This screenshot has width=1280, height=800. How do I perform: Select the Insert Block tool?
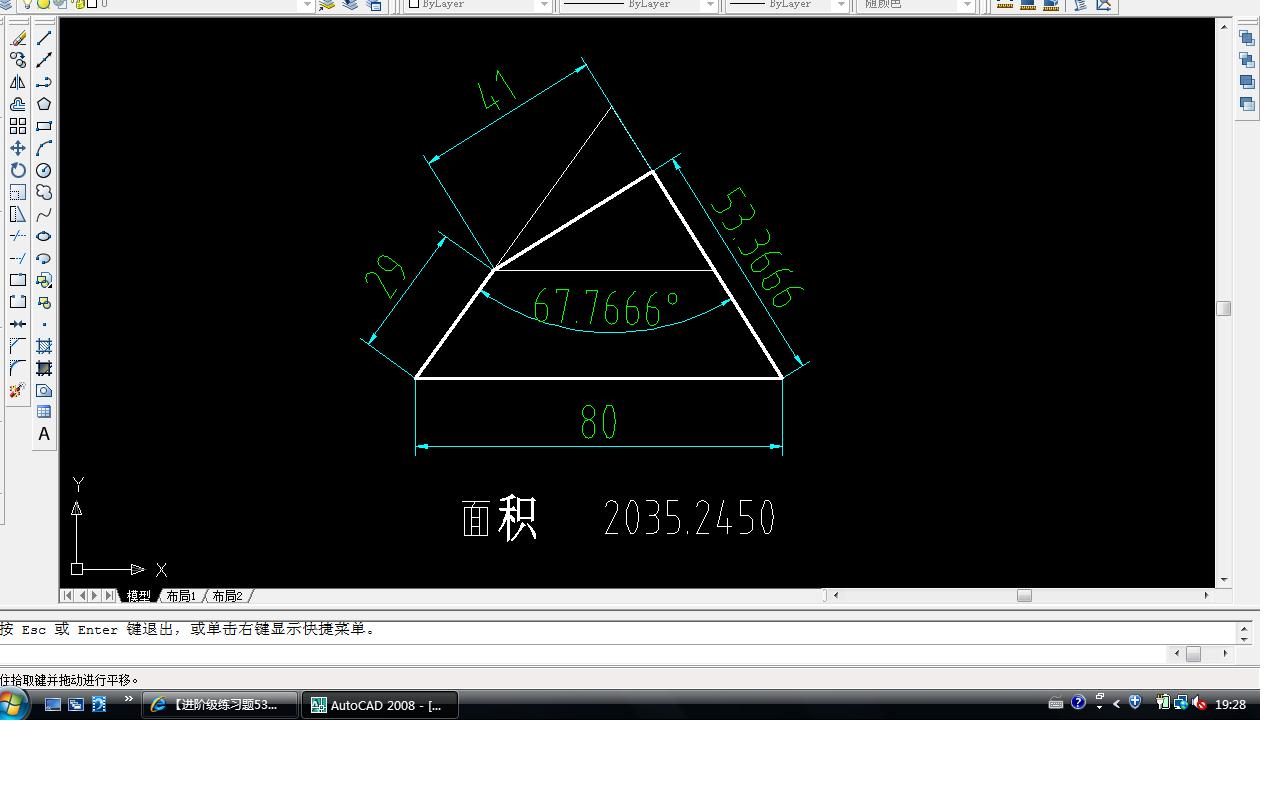click(44, 280)
